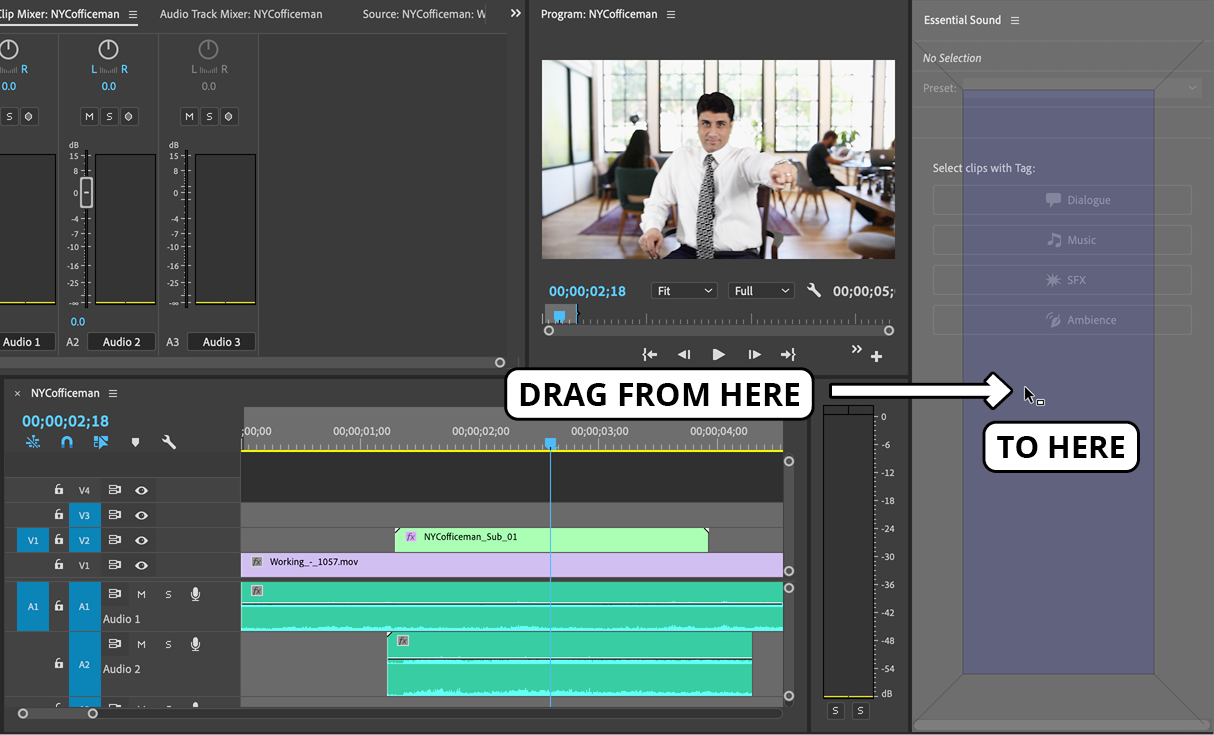This screenshot has width=1214, height=735.
Task: Click the Audio 2 volume fader handle
Action: coord(86,192)
